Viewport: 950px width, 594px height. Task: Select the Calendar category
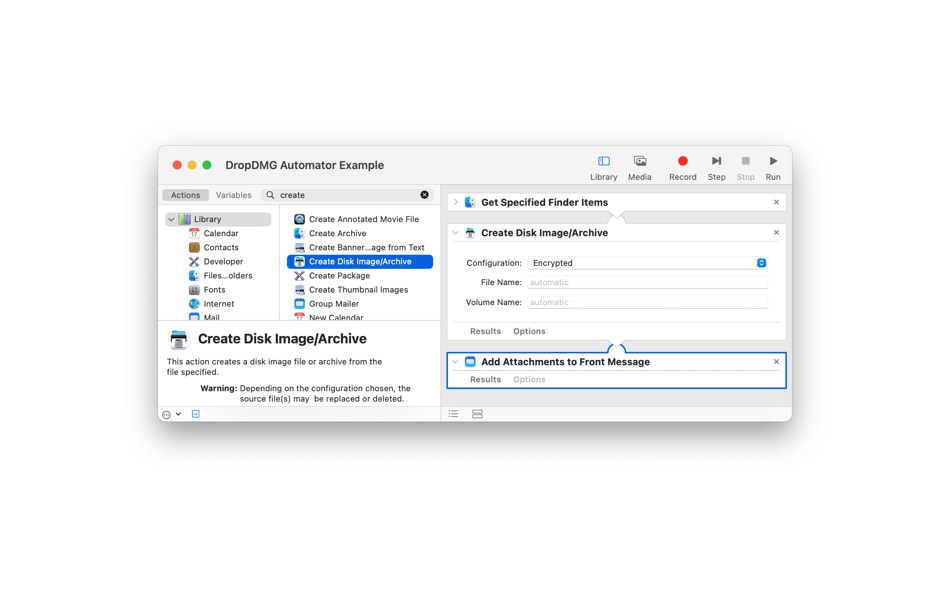click(221, 233)
